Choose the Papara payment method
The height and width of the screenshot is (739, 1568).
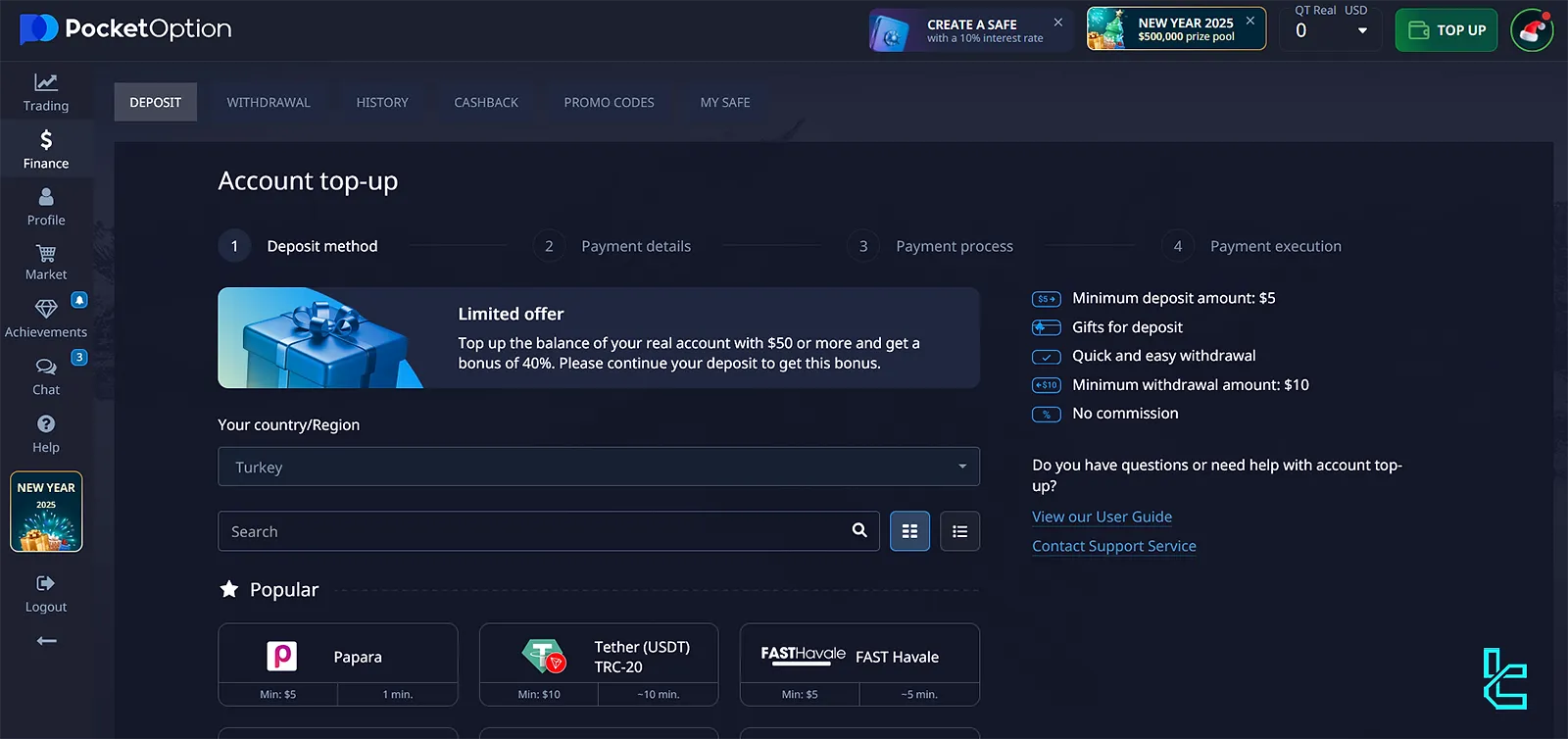pos(338,665)
